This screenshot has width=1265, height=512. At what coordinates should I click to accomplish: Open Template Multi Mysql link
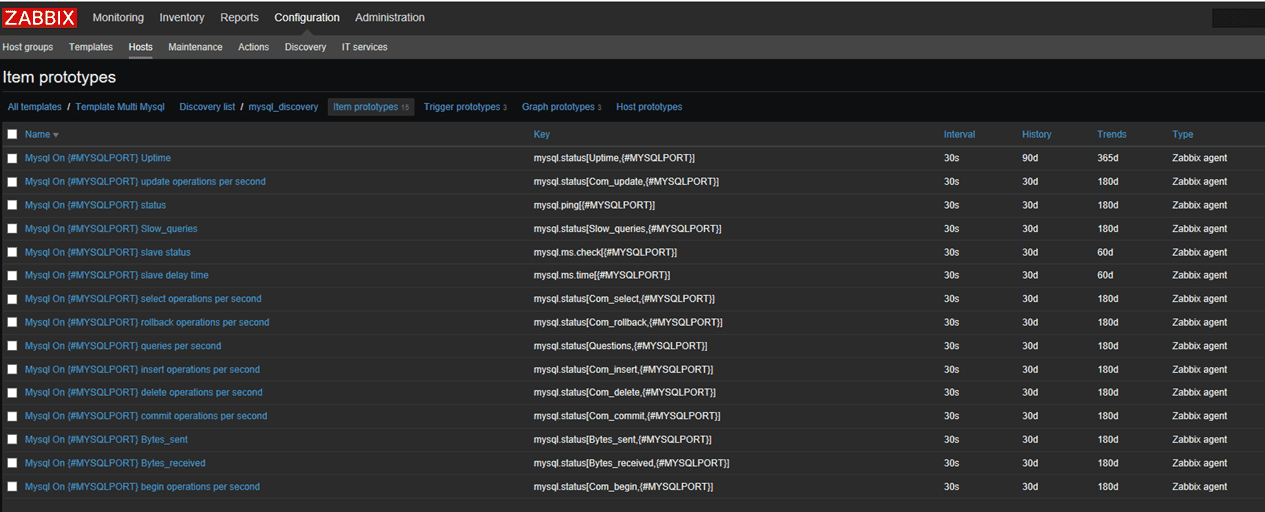[x=120, y=107]
